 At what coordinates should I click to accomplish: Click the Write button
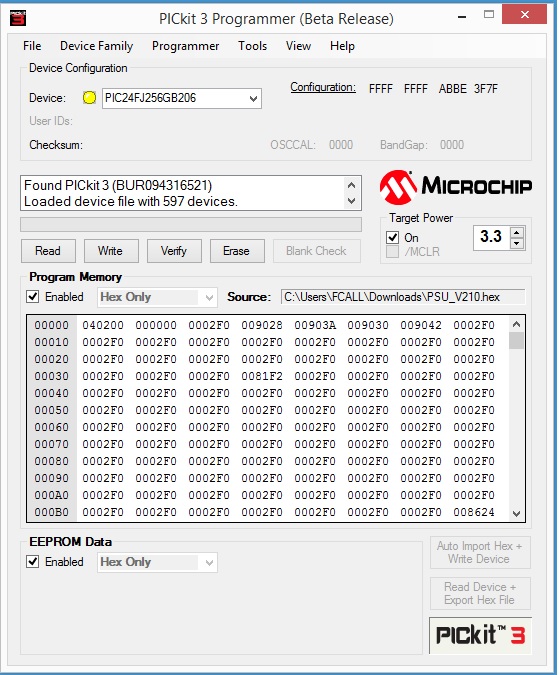(111, 251)
